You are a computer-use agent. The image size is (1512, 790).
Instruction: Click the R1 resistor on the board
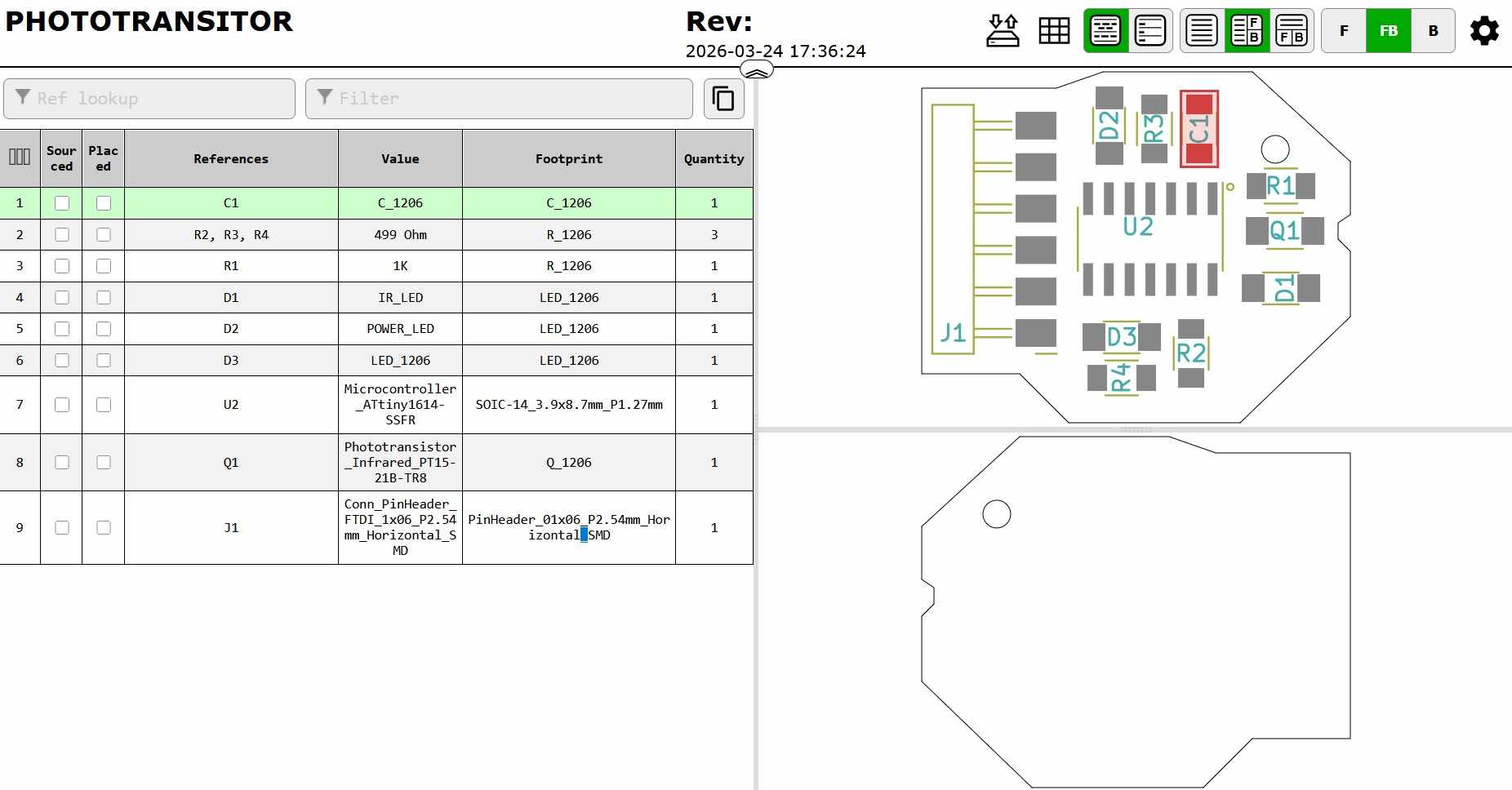(1280, 186)
